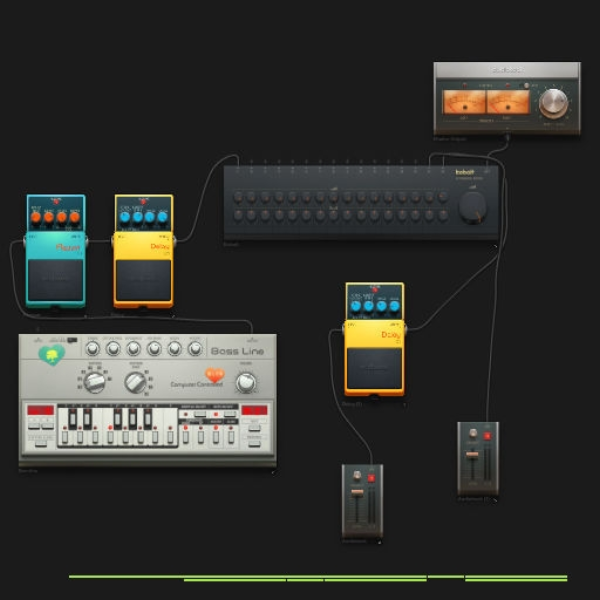
Task: Click the large master knob on Kobolt mixer
Action: click(473, 208)
